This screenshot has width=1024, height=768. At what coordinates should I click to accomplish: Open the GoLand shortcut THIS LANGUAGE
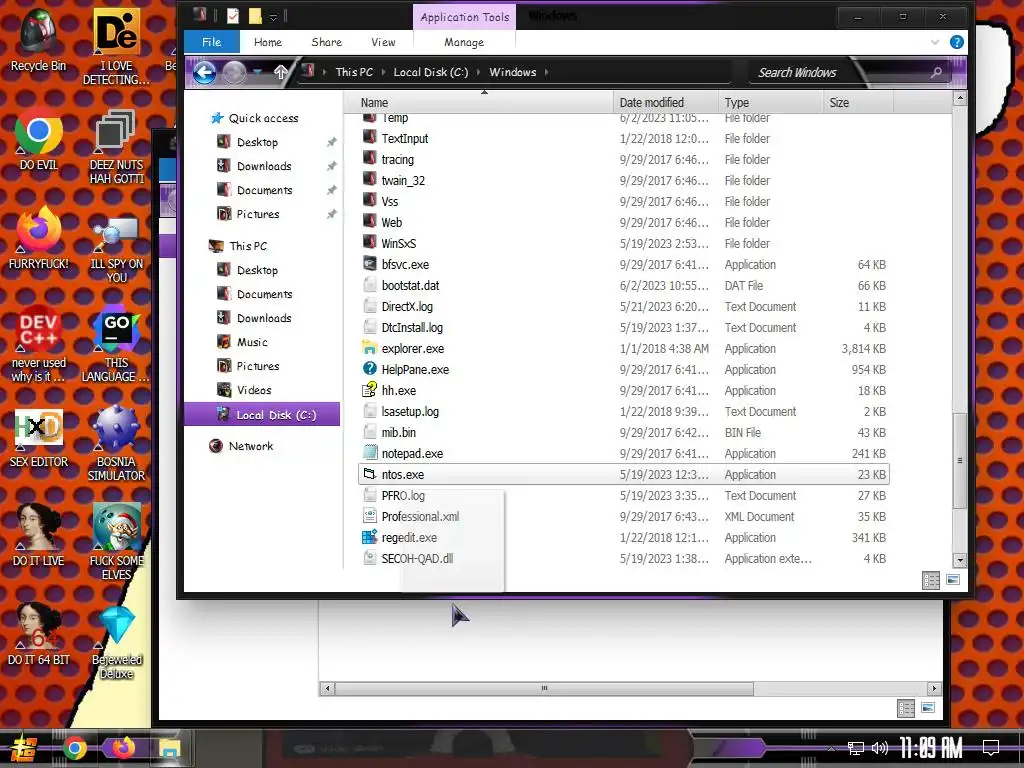(116, 343)
